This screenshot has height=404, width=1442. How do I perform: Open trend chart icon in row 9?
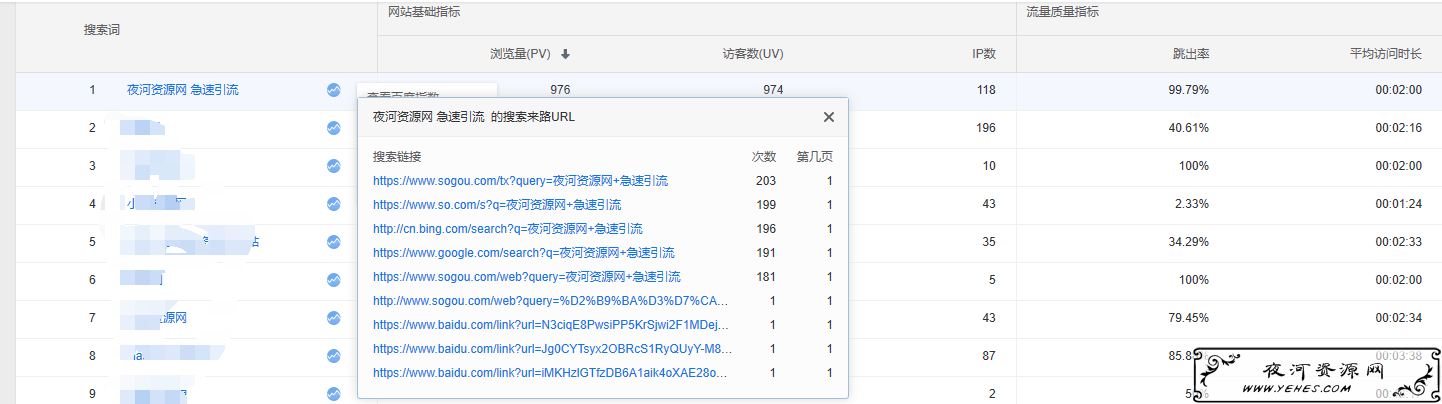click(333, 394)
